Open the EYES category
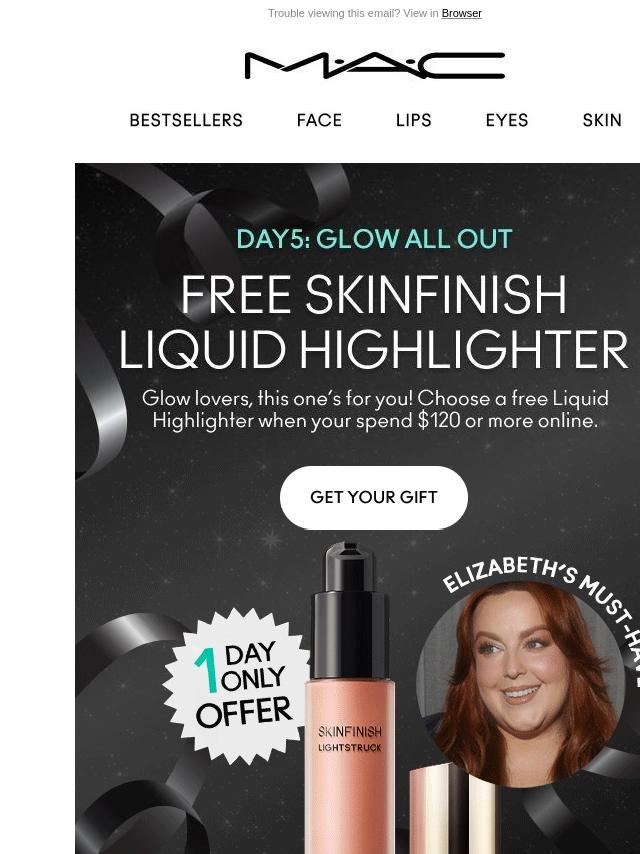The width and height of the screenshot is (640, 854). pyautogui.click(x=507, y=120)
